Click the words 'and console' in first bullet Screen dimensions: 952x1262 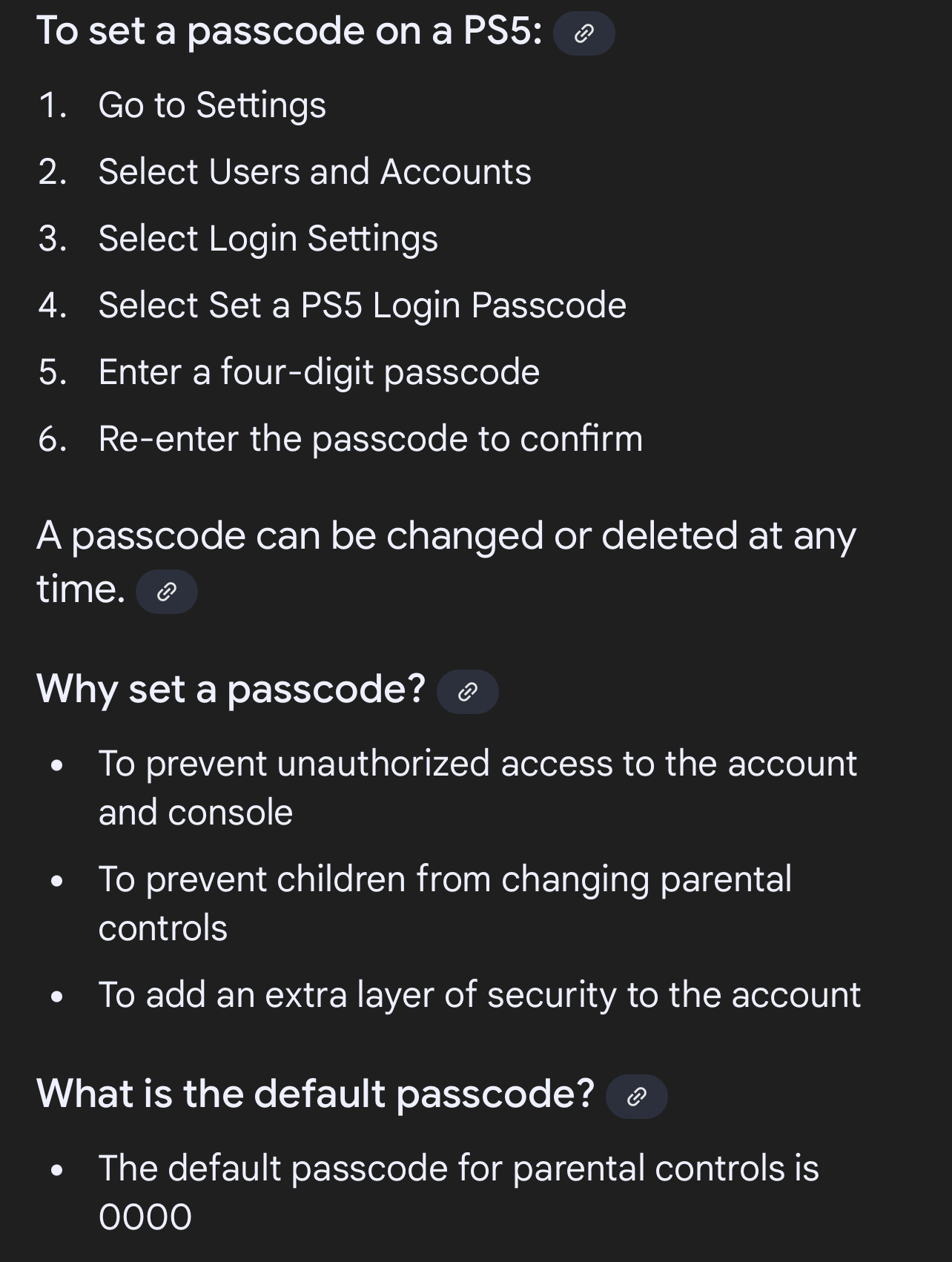pos(196,812)
